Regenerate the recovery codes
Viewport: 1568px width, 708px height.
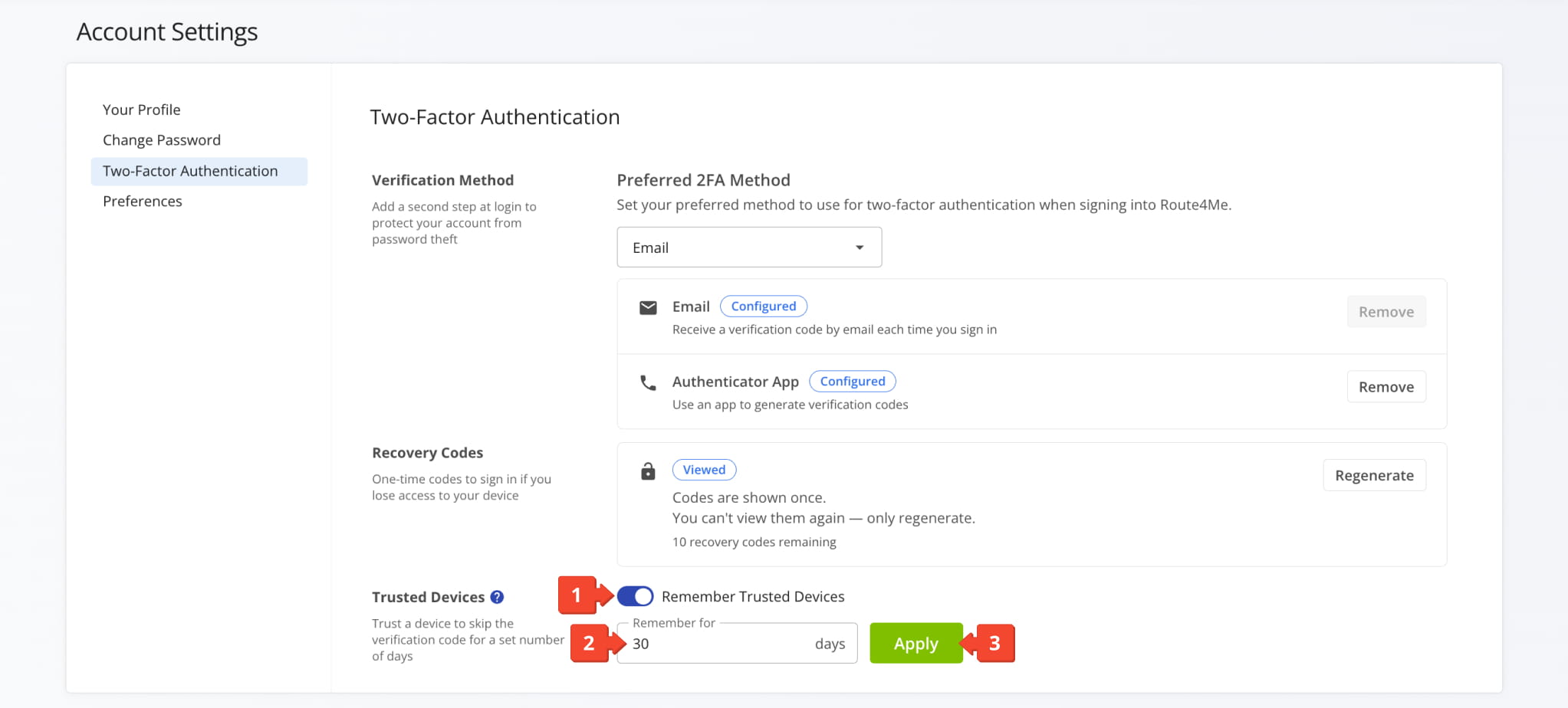(1374, 475)
